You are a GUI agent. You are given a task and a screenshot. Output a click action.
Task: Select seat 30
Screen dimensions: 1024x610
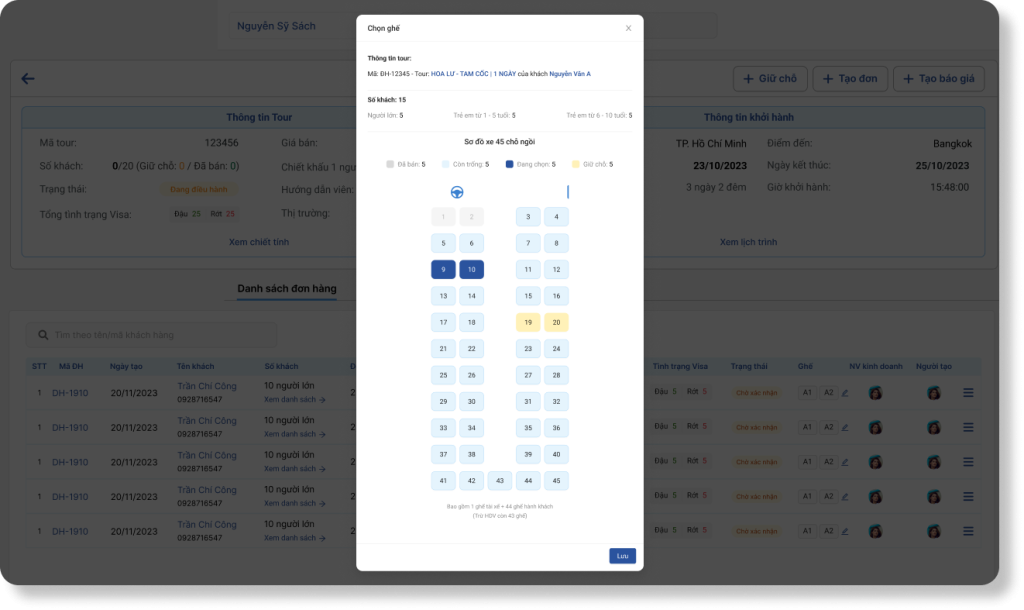coord(472,402)
